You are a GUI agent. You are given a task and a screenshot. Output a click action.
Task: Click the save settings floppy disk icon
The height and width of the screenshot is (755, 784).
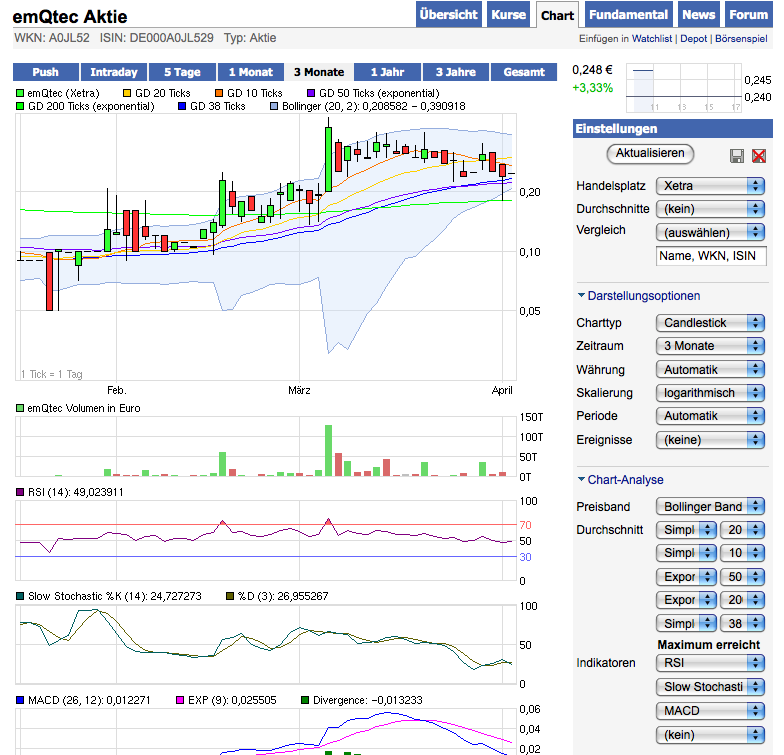pos(736,156)
